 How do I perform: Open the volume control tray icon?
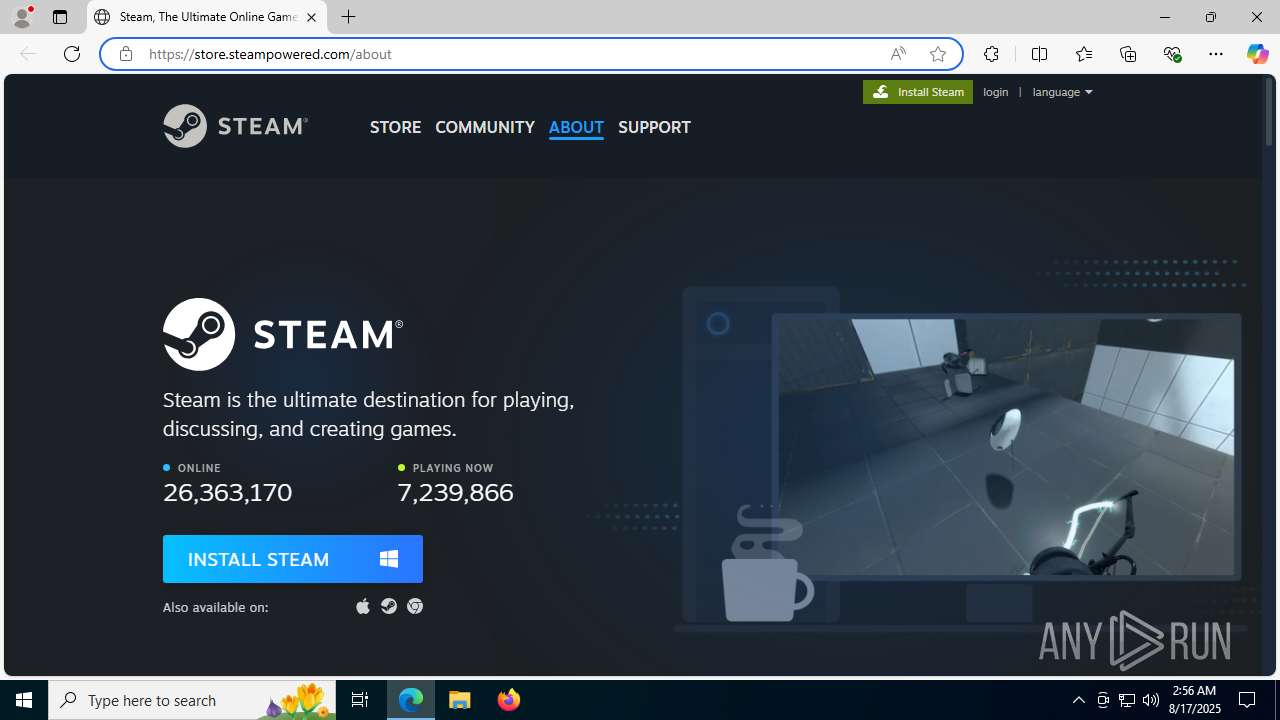1151,700
